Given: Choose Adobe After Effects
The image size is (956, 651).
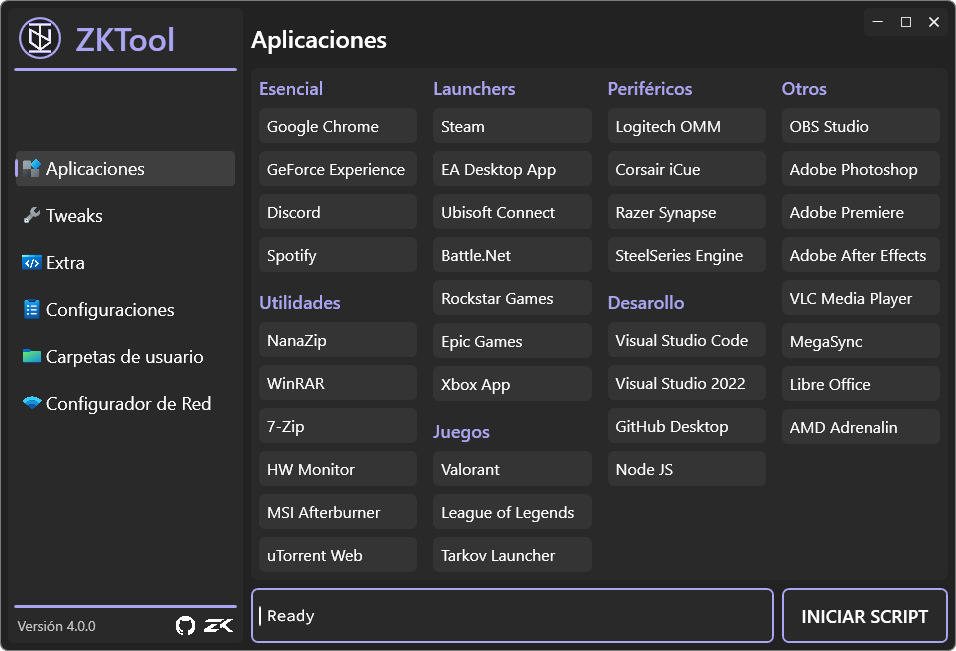Looking at the screenshot, I should pyautogui.click(x=861, y=255).
